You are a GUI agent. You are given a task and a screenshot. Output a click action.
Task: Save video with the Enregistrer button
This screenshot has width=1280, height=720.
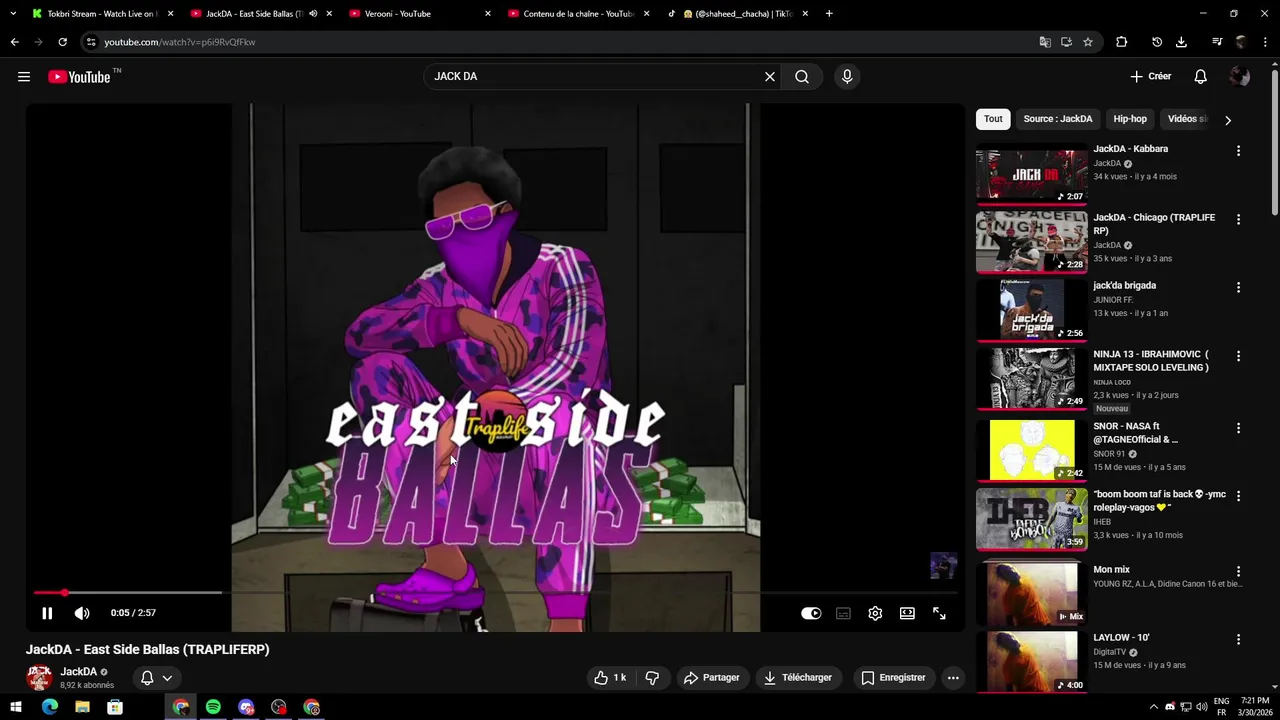[893, 678]
